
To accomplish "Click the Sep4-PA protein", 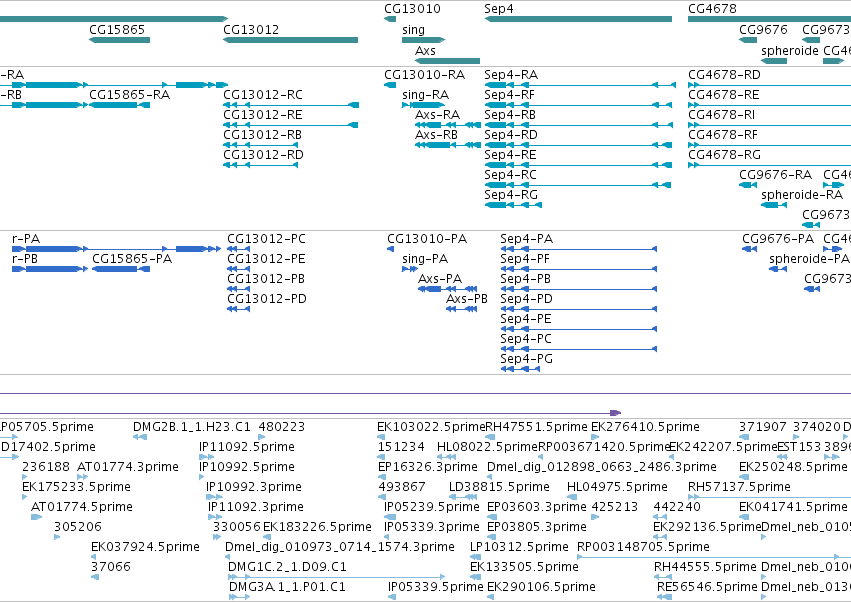I will pos(579,249).
